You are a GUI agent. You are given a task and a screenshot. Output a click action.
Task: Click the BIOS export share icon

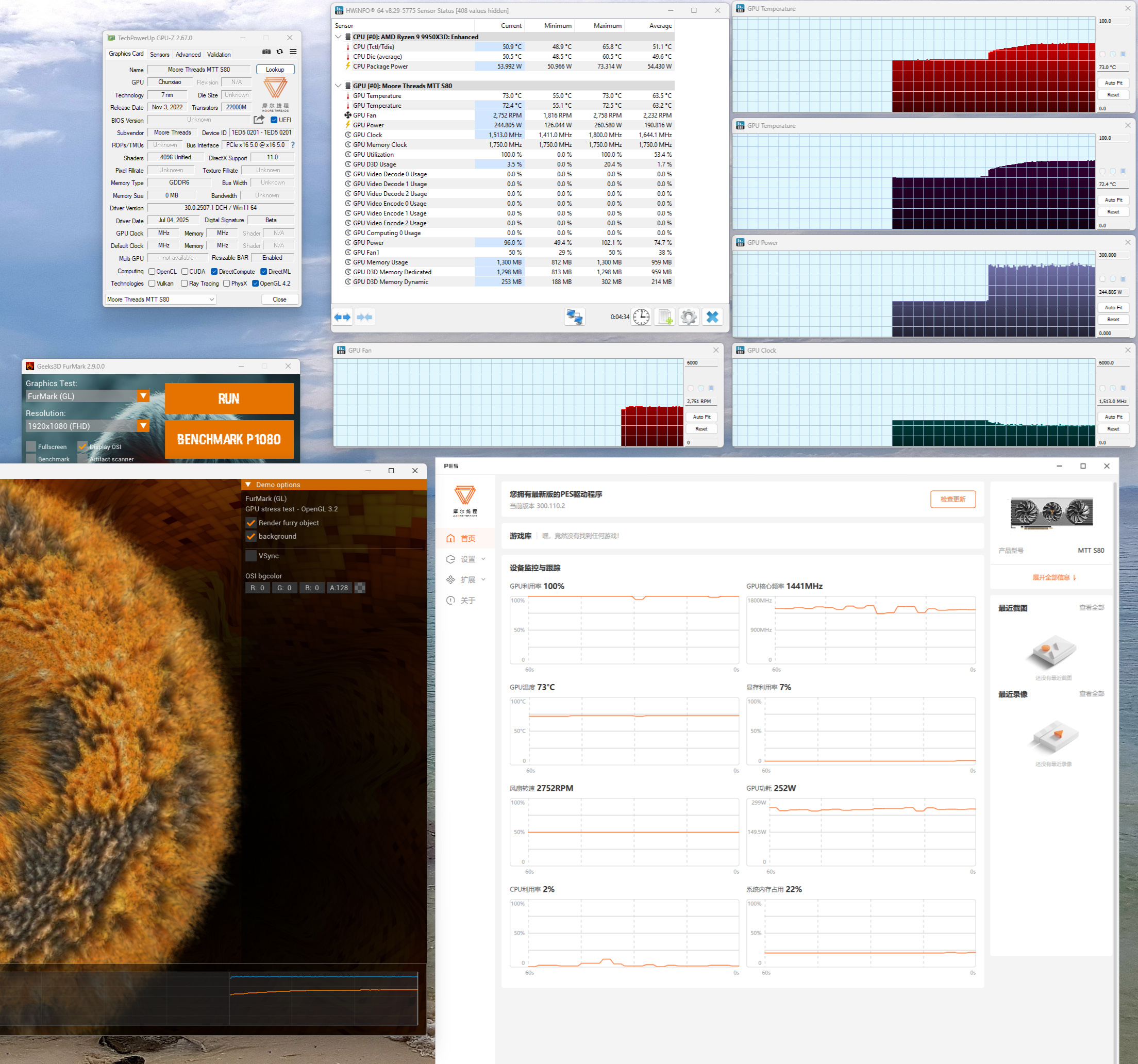pyautogui.click(x=259, y=120)
